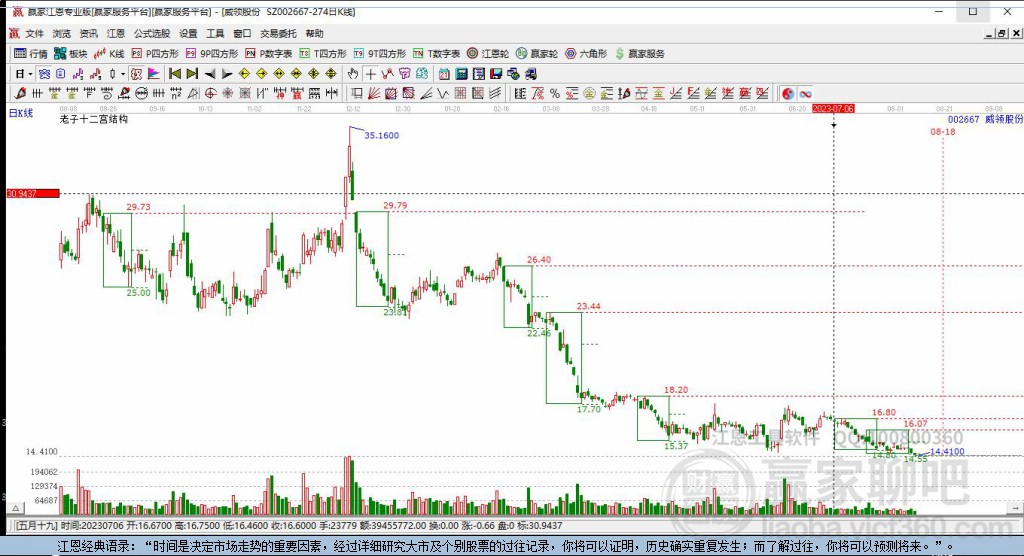This screenshot has height=556, width=1024.
Task: Click the 日K线 chart label
Action: click(20, 113)
